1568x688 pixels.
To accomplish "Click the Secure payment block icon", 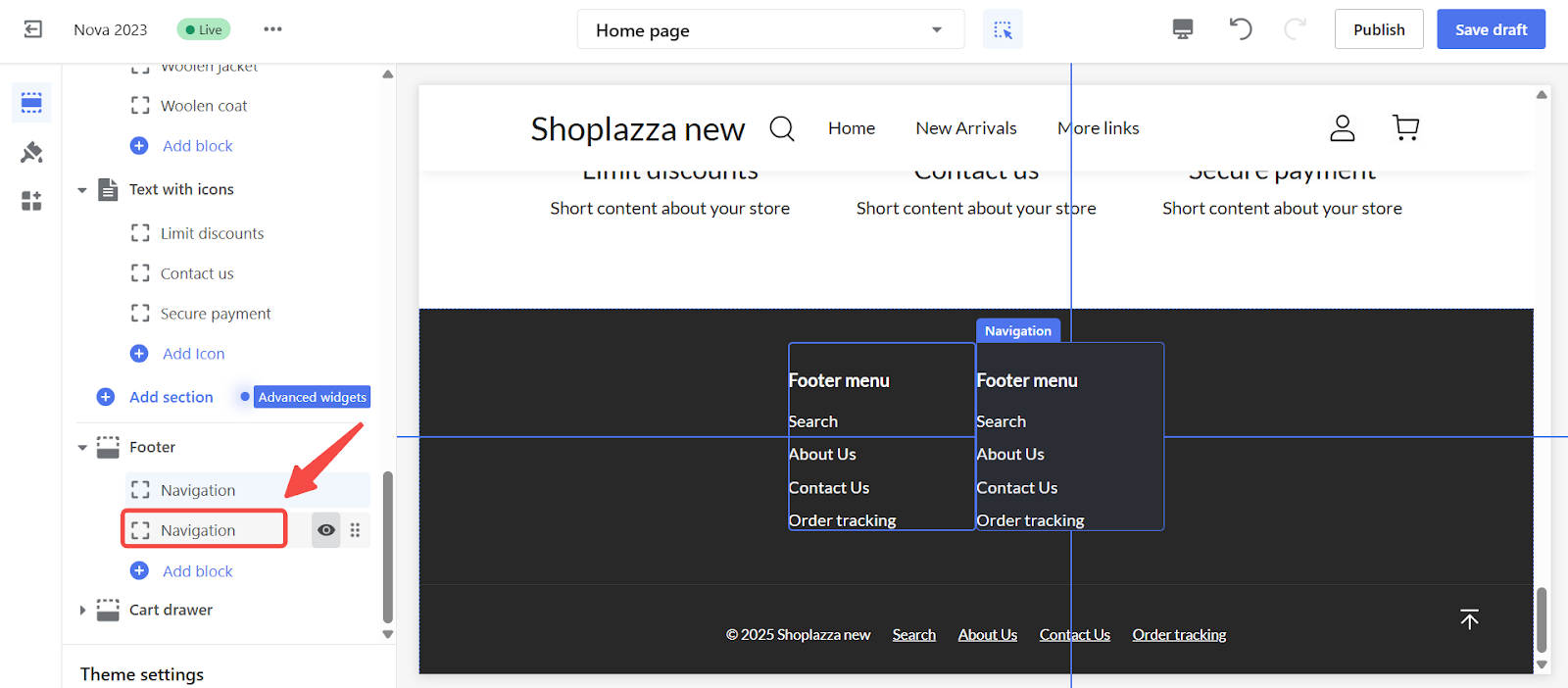I will click(140, 314).
